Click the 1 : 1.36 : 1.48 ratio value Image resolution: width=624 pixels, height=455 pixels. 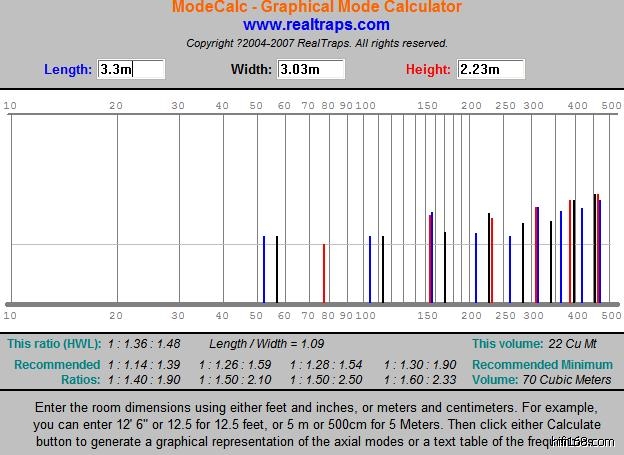tap(143, 344)
